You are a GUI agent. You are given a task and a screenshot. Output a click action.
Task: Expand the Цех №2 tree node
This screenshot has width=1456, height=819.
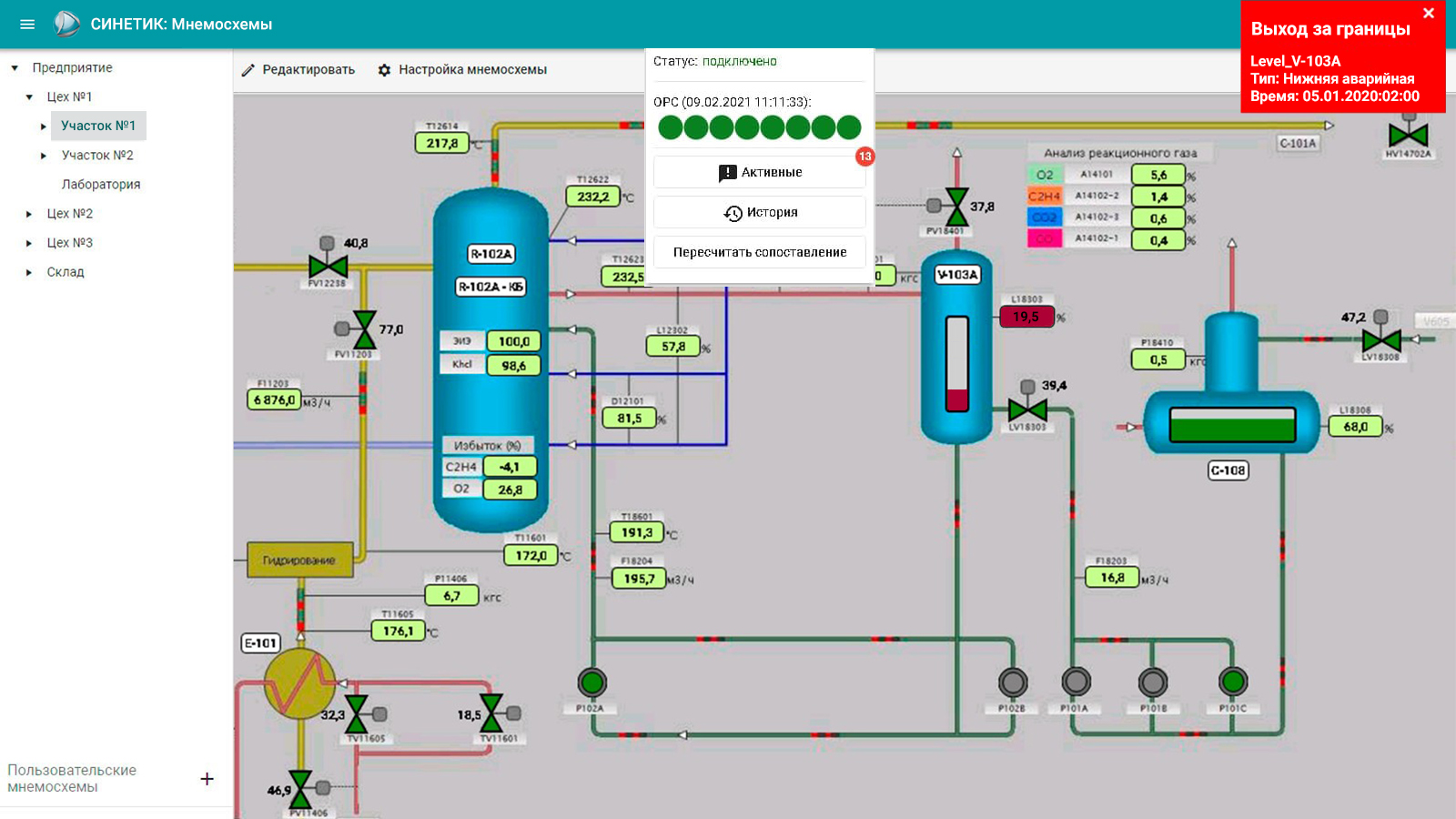[29, 214]
